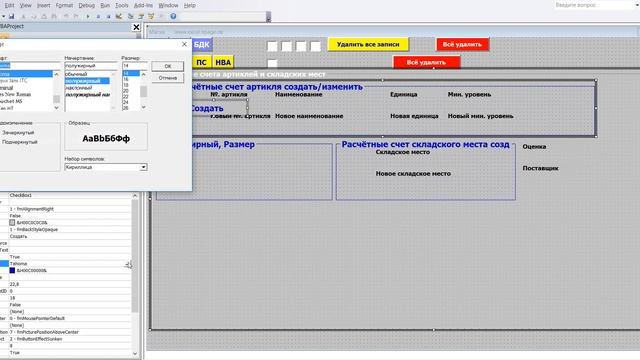Open the Tools menu

pyautogui.click(x=122, y=5)
